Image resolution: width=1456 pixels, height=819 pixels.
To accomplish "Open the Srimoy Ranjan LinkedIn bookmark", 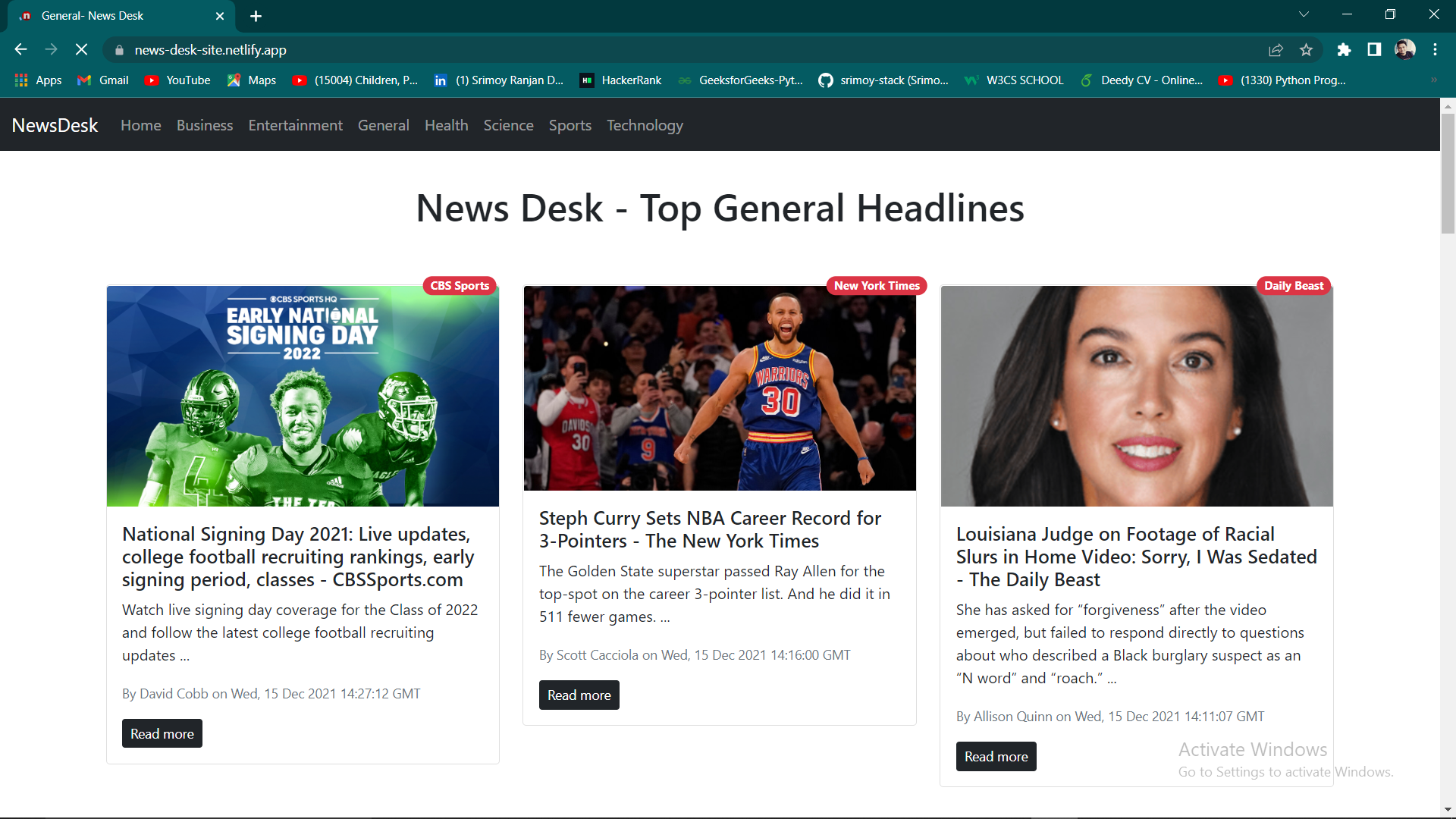I will click(498, 80).
